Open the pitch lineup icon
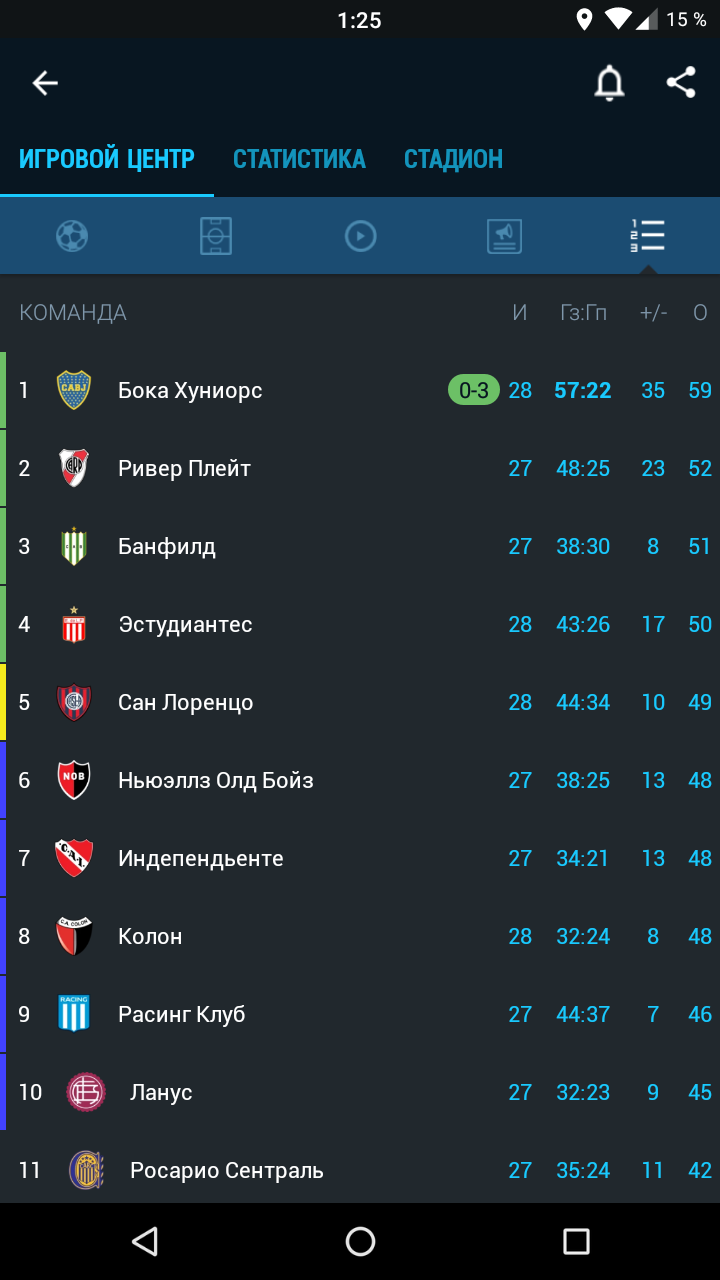This screenshot has height=1280, width=720. tap(216, 236)
